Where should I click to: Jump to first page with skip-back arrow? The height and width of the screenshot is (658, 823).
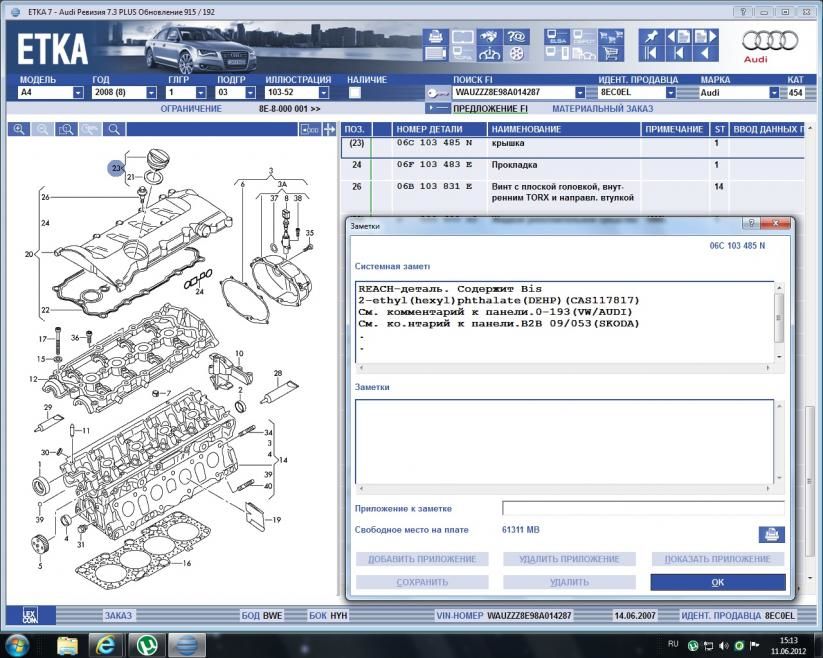pos(652,54)
